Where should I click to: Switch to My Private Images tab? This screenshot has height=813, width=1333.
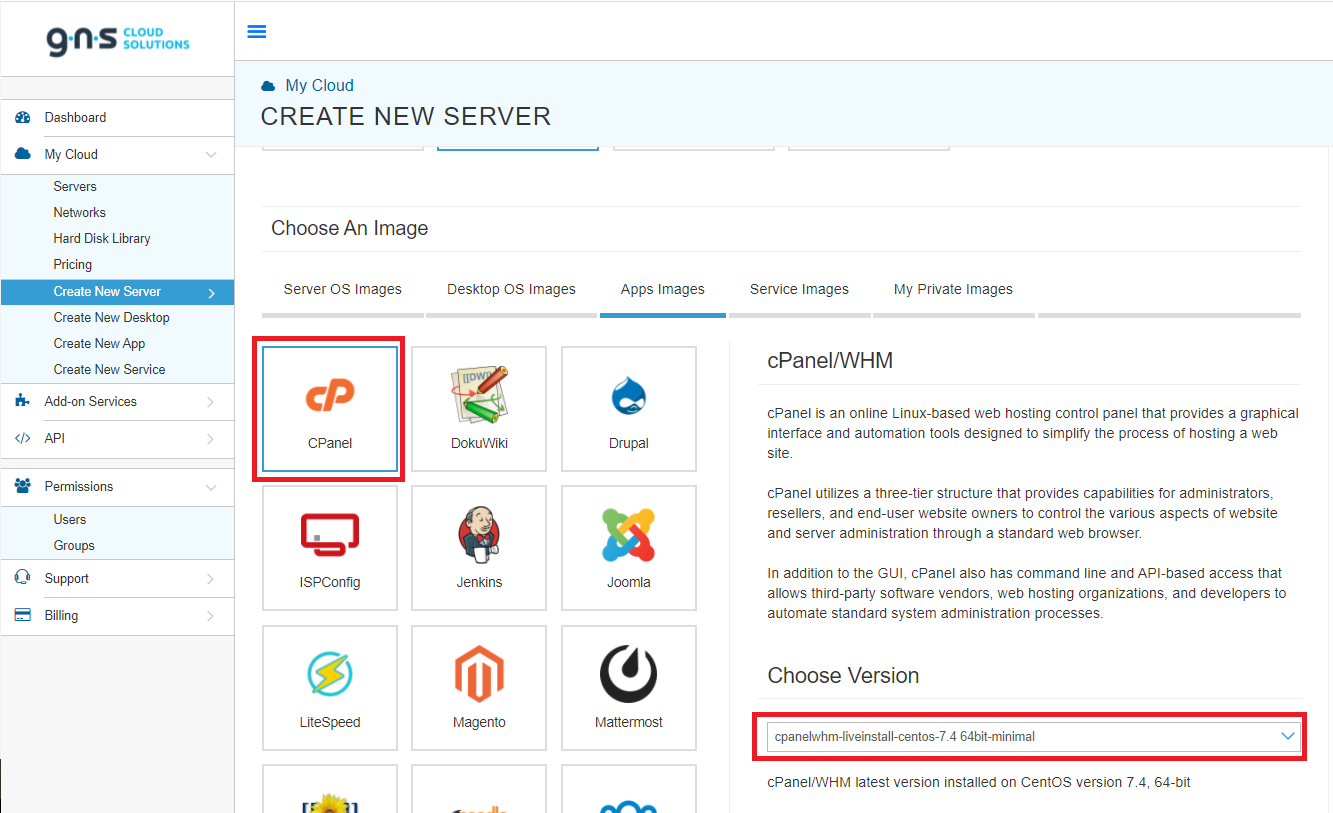(953, 289)
